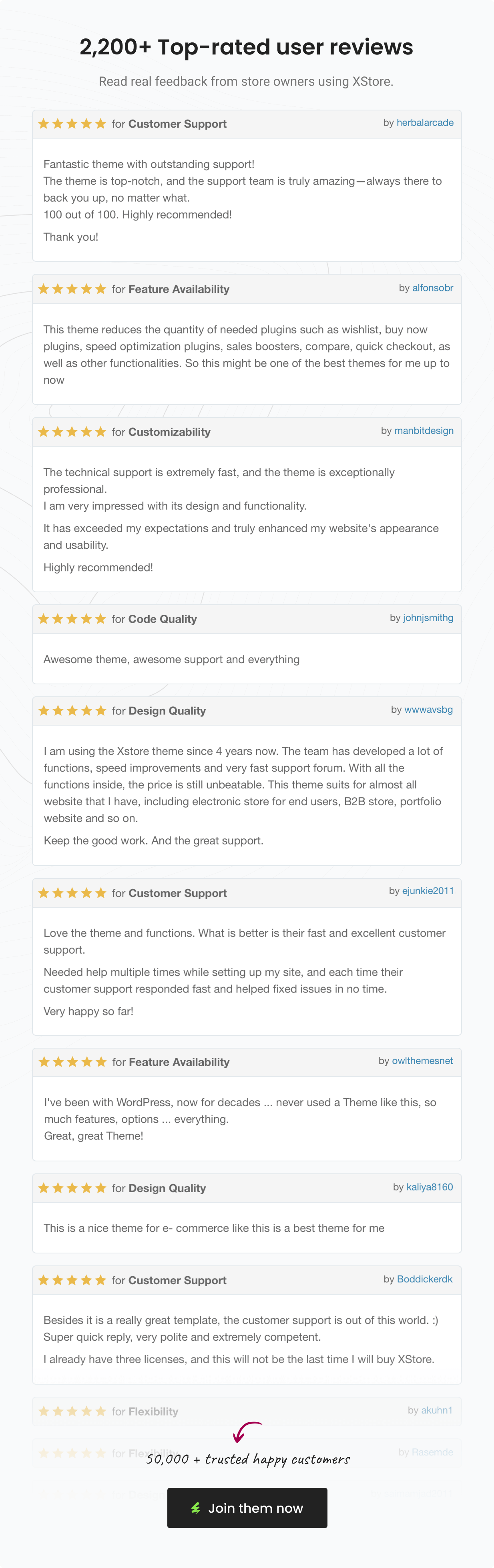Click star rating on Boddickerdk's review
Image resolution: width=494 pixels, height=1568 pixels.
coord(72,1281)
